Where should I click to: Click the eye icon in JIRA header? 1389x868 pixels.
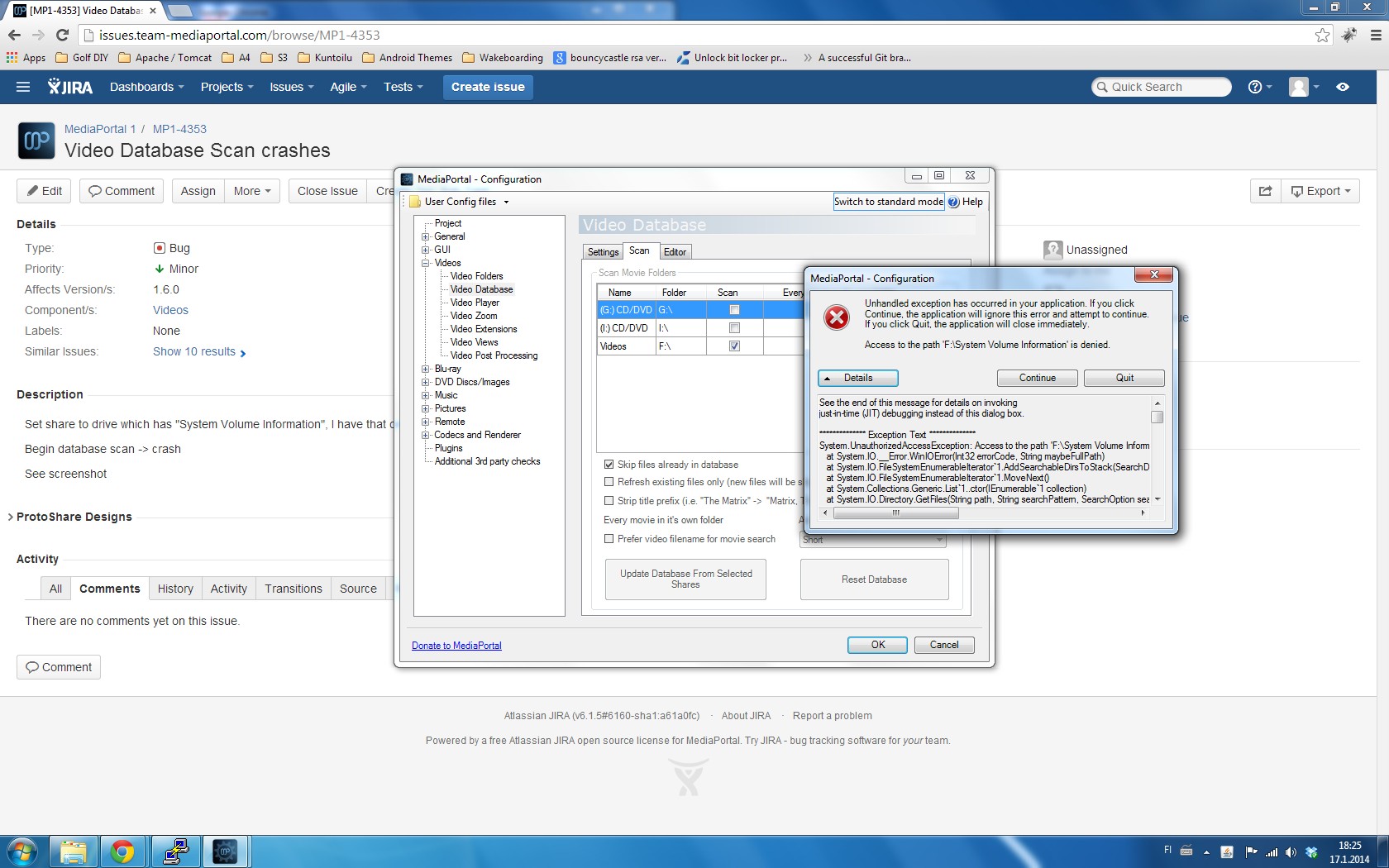(x=1343, y=87)
